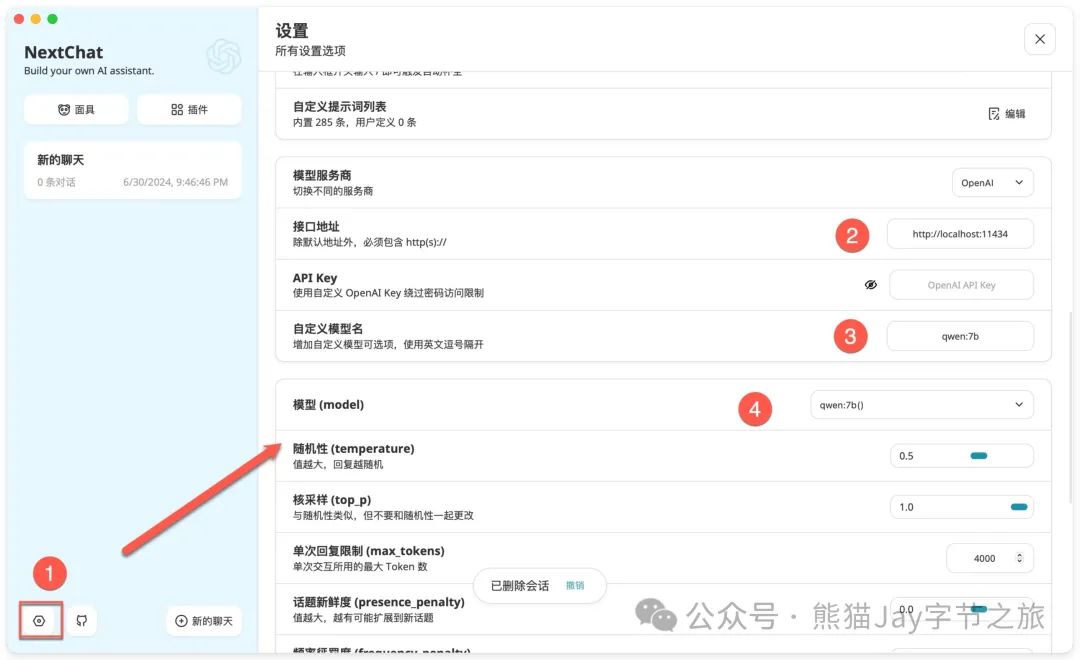Viewport: 1080px width, 660px height.
Task: Open the GitHub repository icon
Action: [x=82, y=621]
